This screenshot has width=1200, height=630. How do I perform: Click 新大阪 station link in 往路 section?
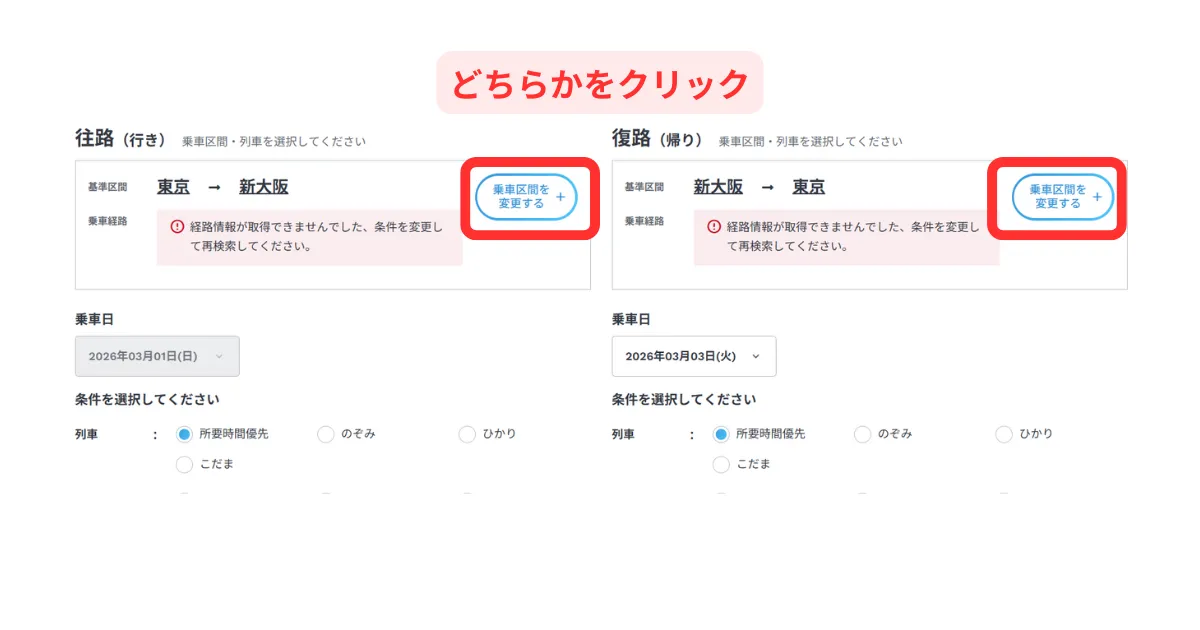tap(263, 187)
